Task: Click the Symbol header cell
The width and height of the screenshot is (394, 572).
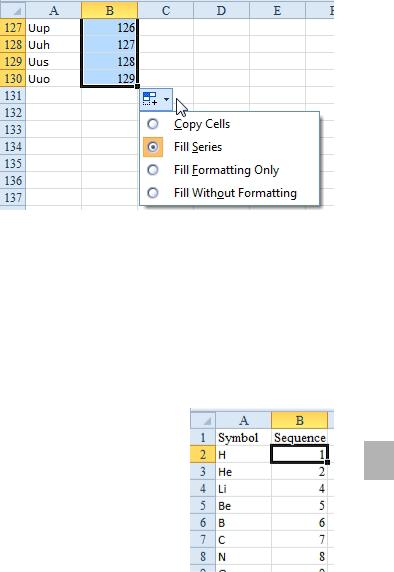Action: 243,437
